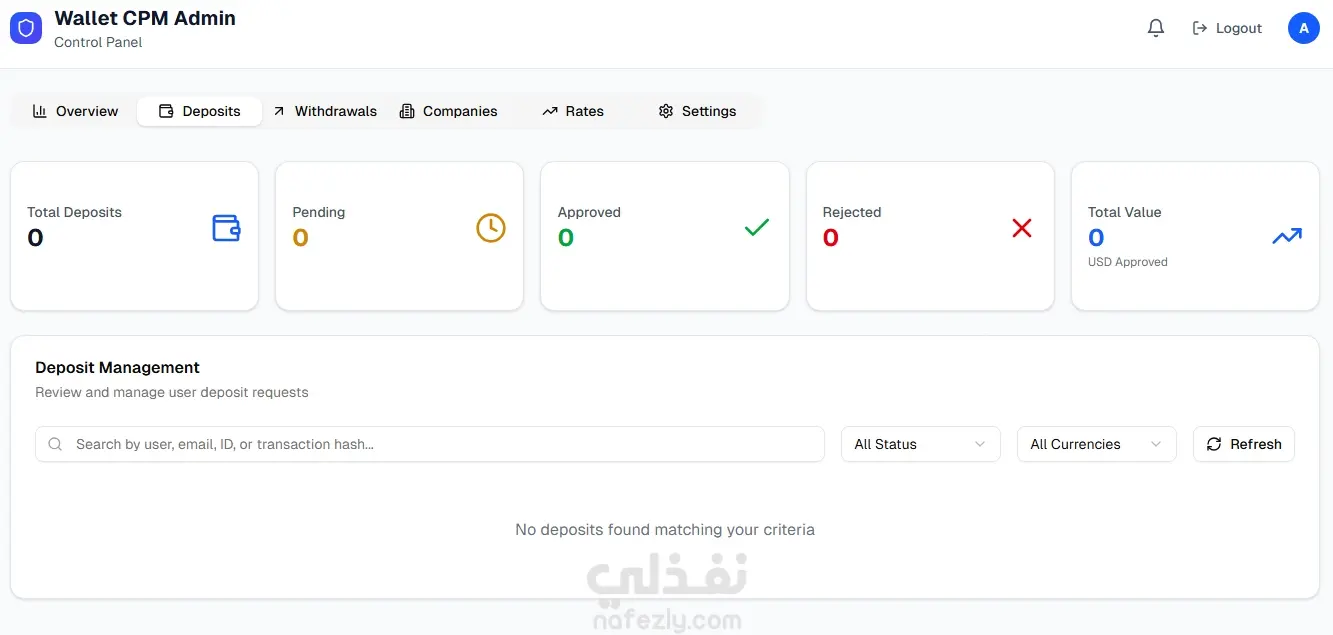Click the search magnifier icon

(56, 444)
